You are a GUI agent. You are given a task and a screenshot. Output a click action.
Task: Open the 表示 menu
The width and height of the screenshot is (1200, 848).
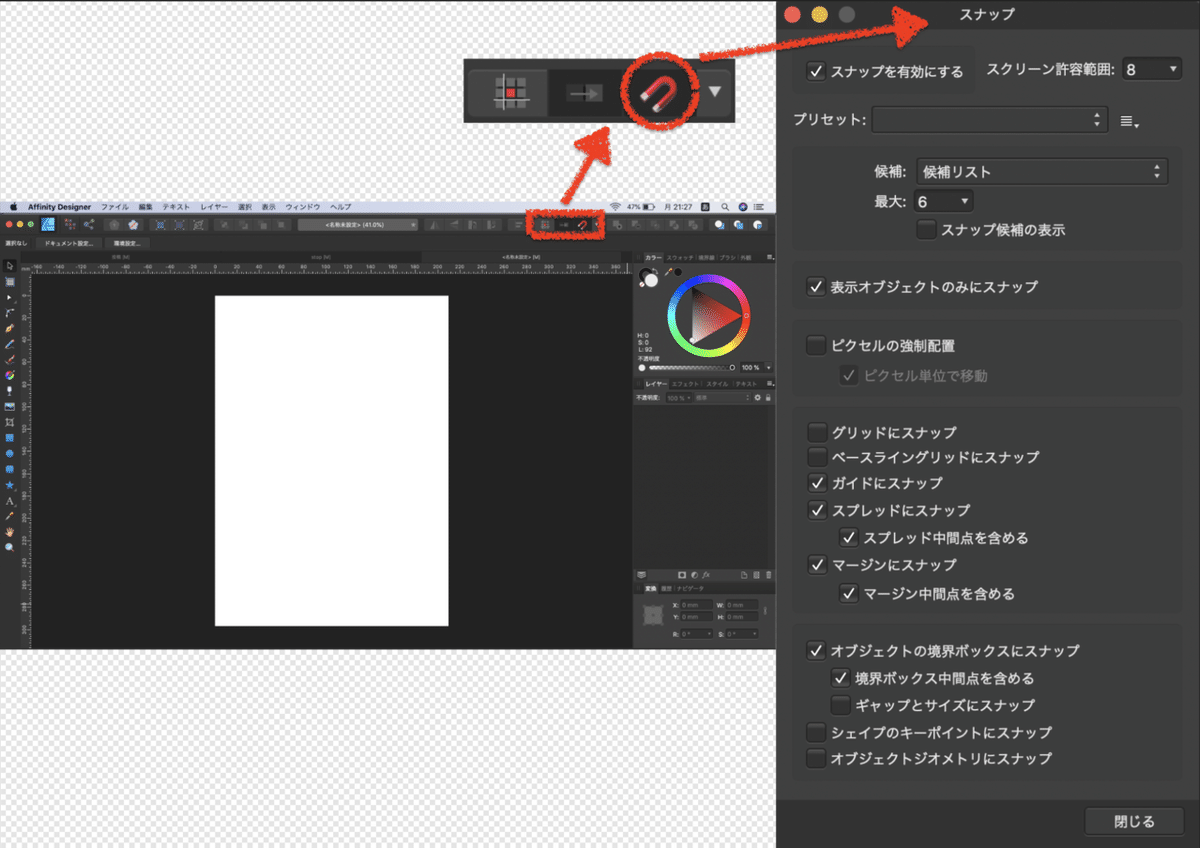click(x=268, y=207)
